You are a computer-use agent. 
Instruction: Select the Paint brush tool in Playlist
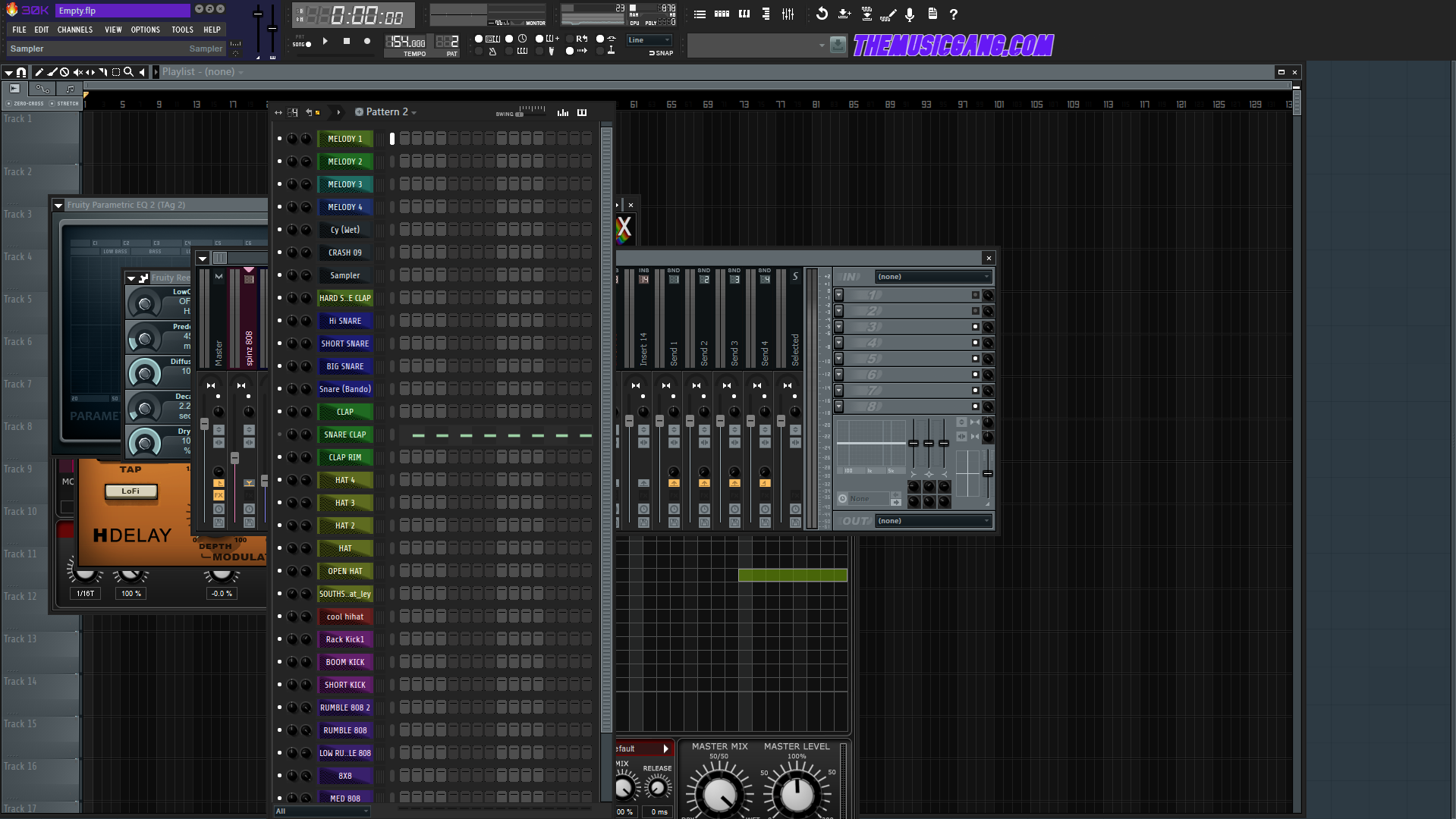(52, 72)
